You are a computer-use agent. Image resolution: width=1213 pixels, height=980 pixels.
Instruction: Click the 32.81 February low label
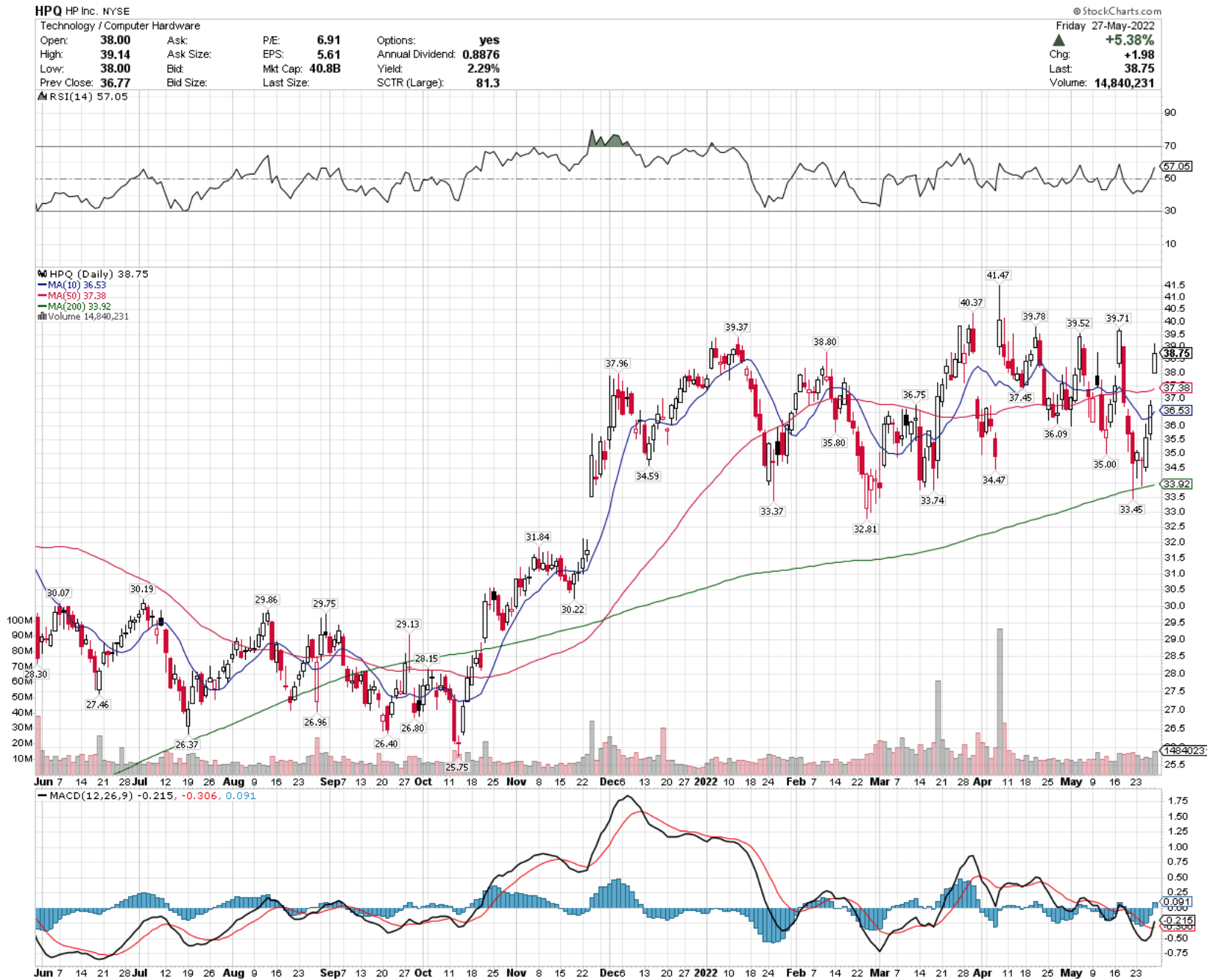click(x=865, y=529)
